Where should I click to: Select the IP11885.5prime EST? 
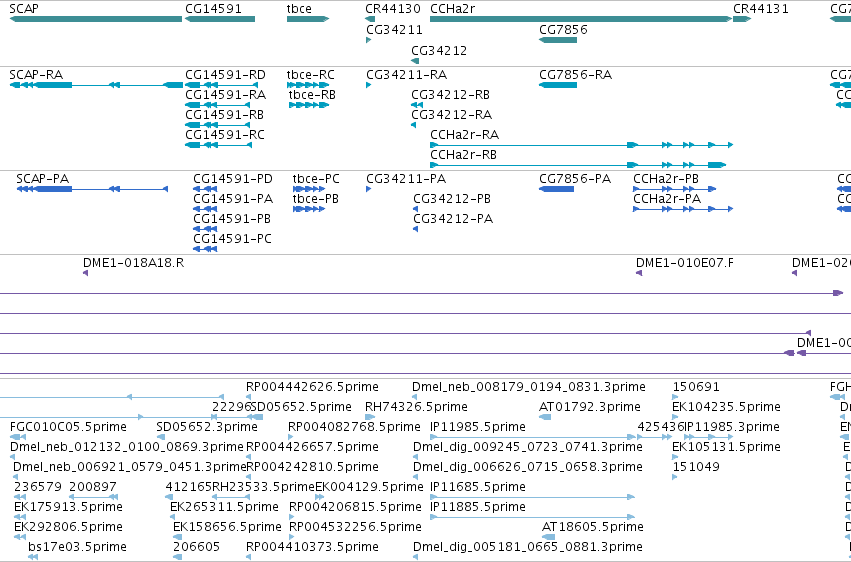[532, 518]
